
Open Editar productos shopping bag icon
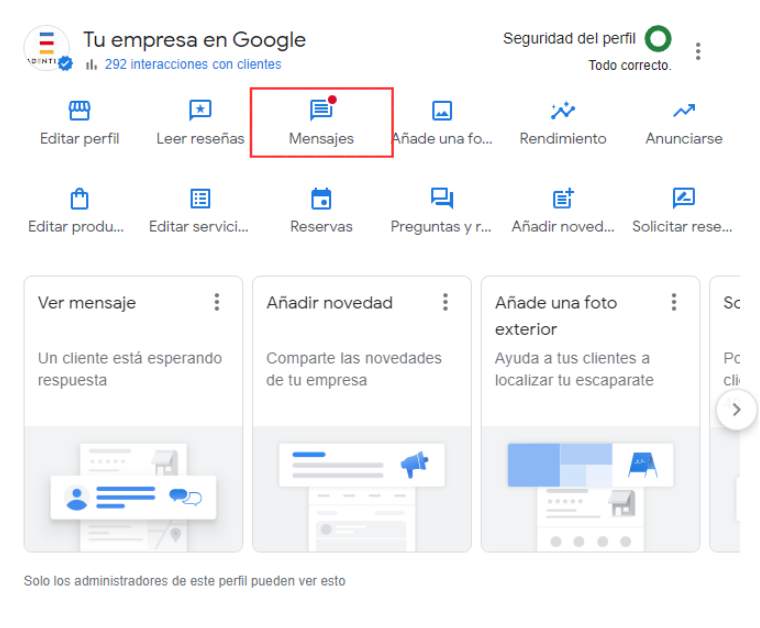(x=79, y=199)
